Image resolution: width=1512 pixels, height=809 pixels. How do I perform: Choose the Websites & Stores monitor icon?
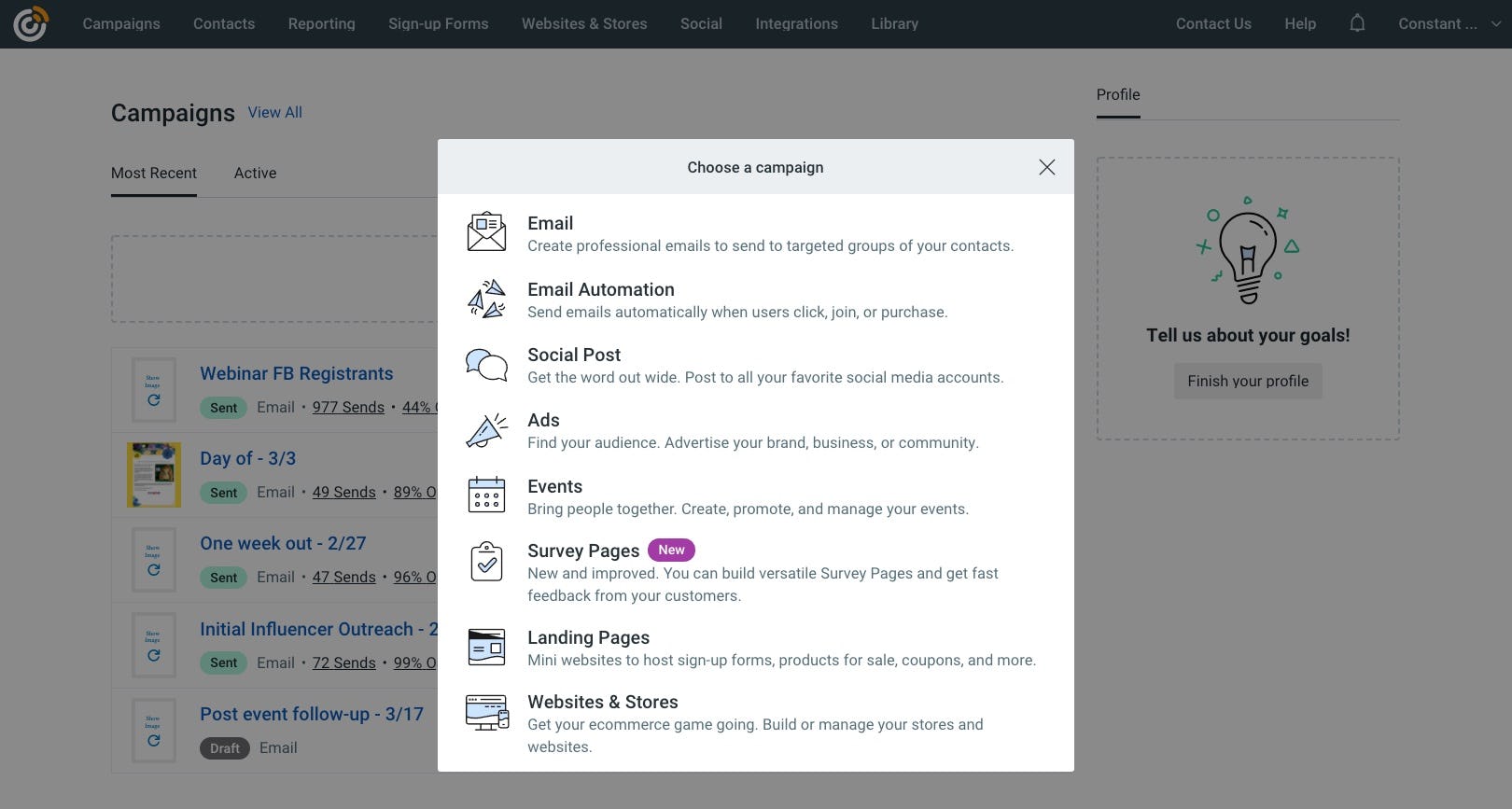point(486,712)
